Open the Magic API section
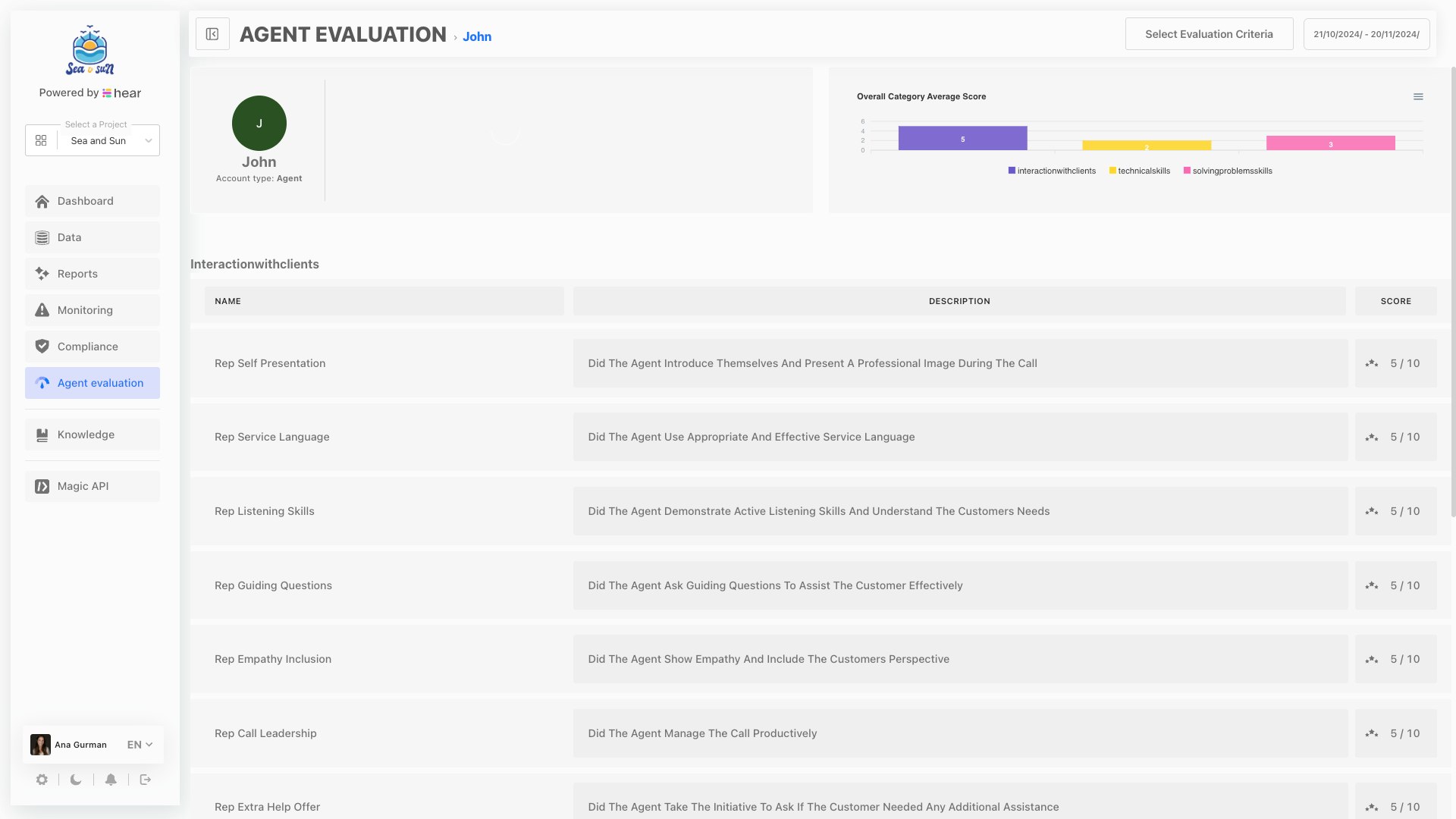 (x=83, y=486)
